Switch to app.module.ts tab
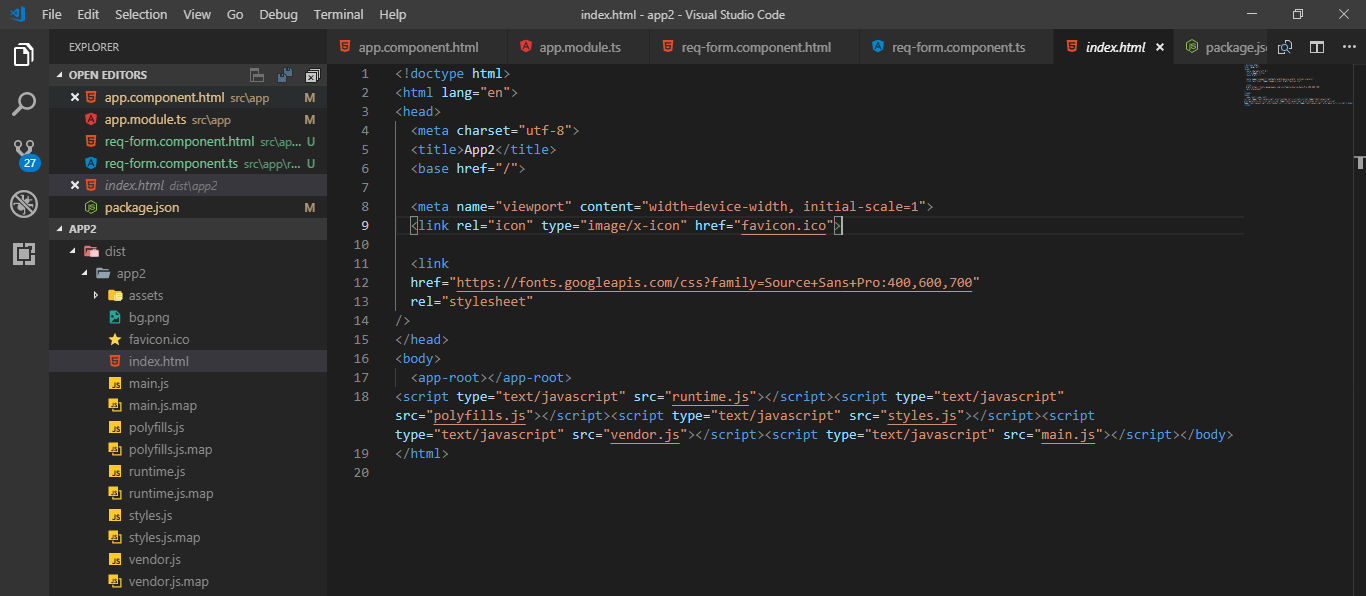 pyautogui.click(x=580, y=47)
